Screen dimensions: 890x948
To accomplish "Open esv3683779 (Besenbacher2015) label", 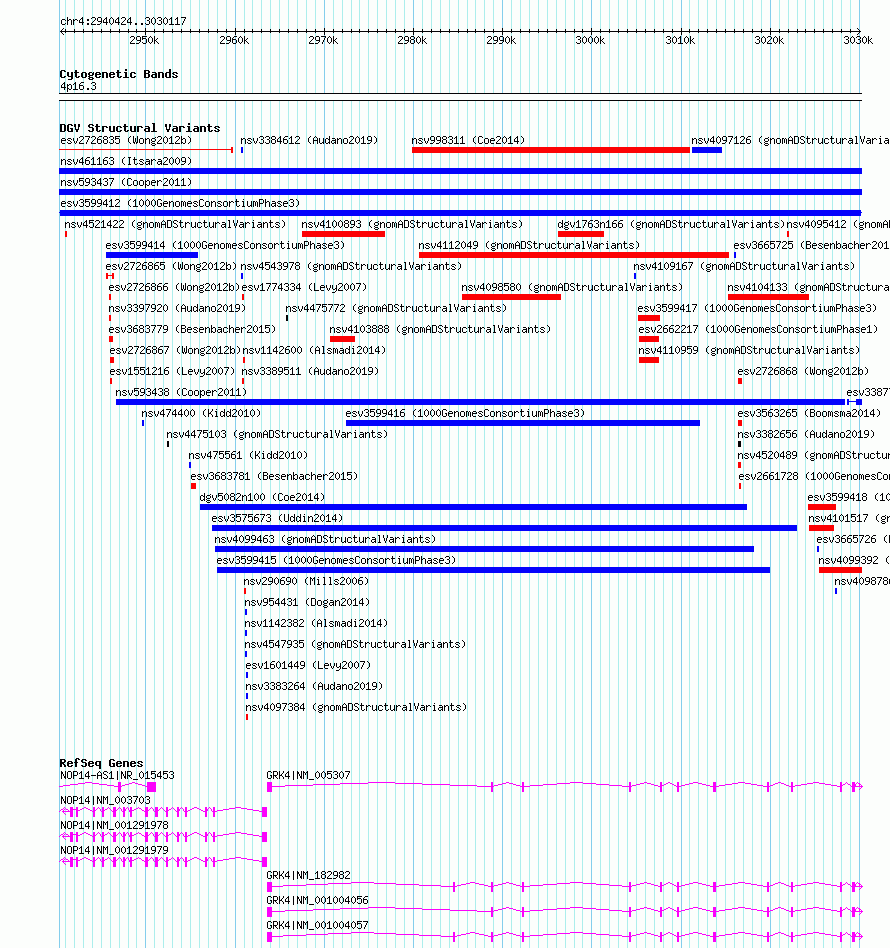I will coord(192,330).
